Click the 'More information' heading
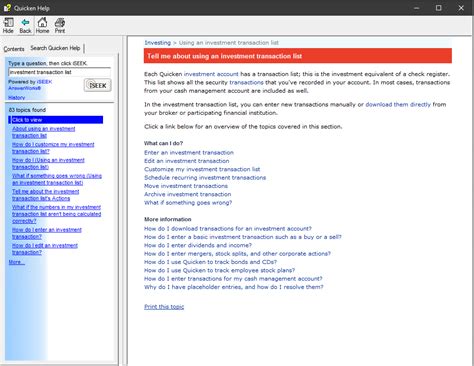Image resolution: width=474 pixels, height=366 pixels. coord(168,219)
